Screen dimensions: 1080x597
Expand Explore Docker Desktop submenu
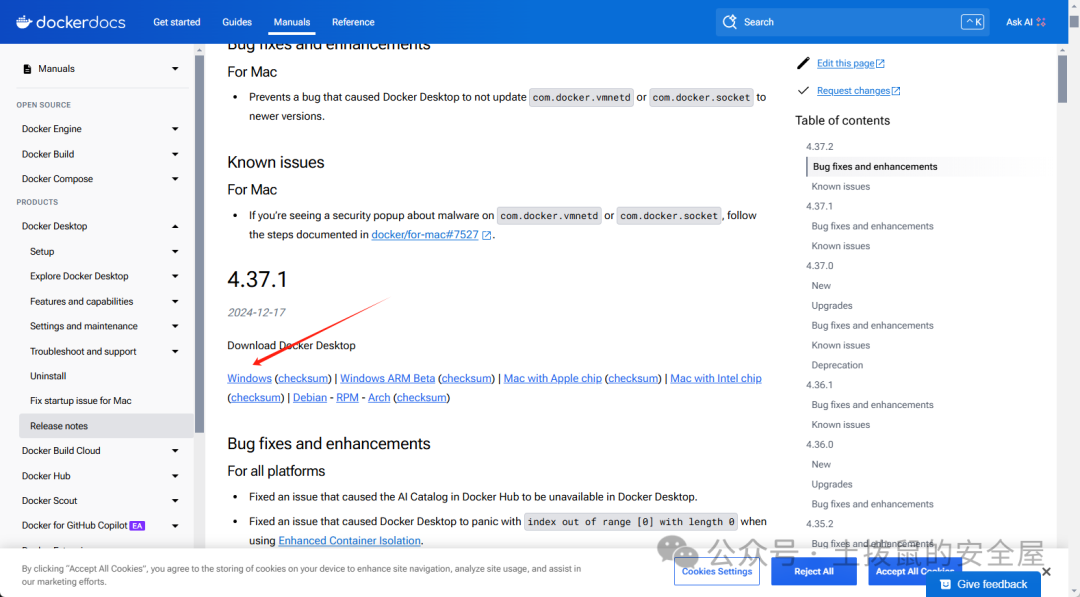tap(175, 276)
